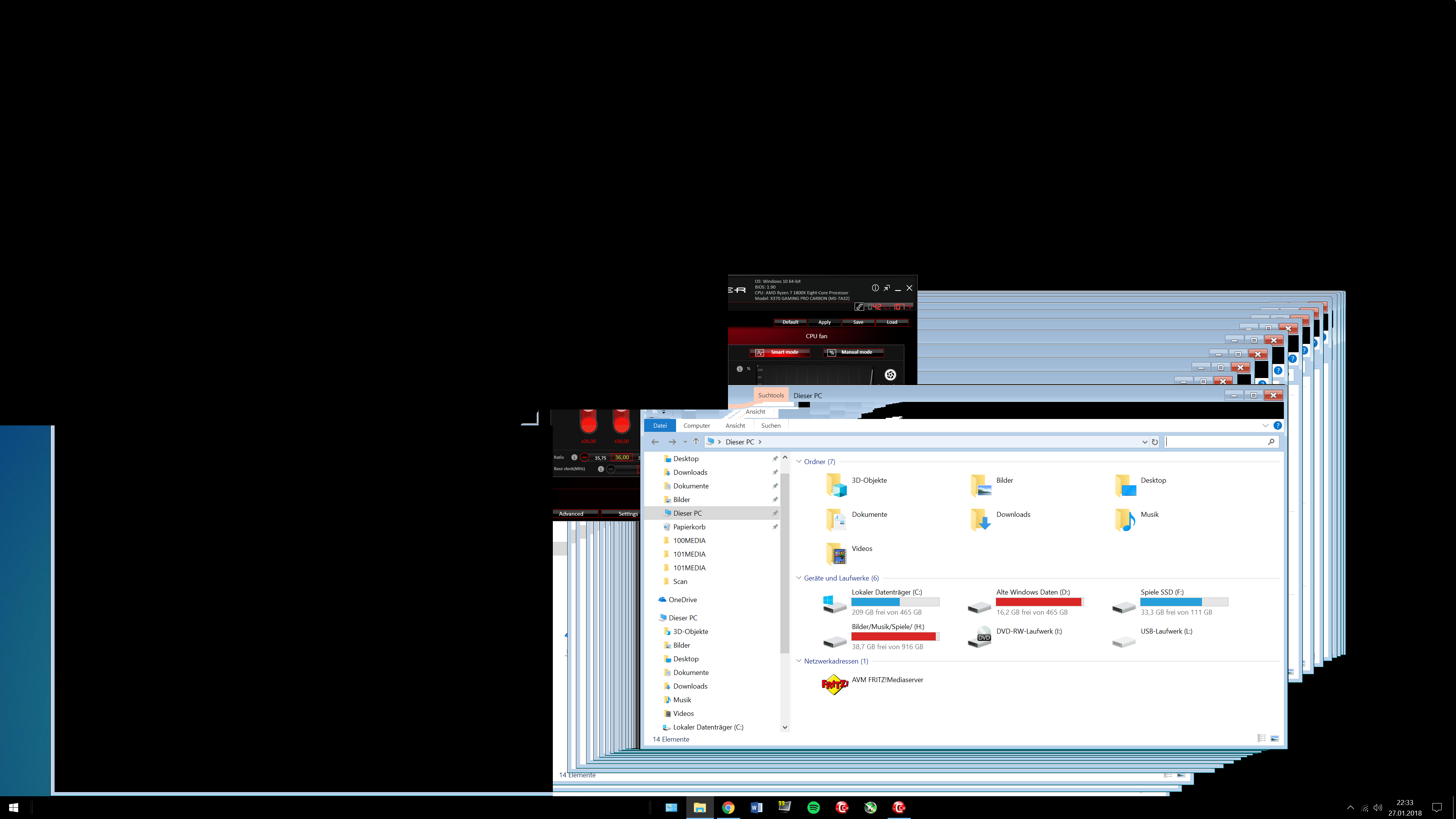The width and height of the screenshot is (1456, 819).
Task: Open the Ansicht ribbon tab
Action: 735,425
